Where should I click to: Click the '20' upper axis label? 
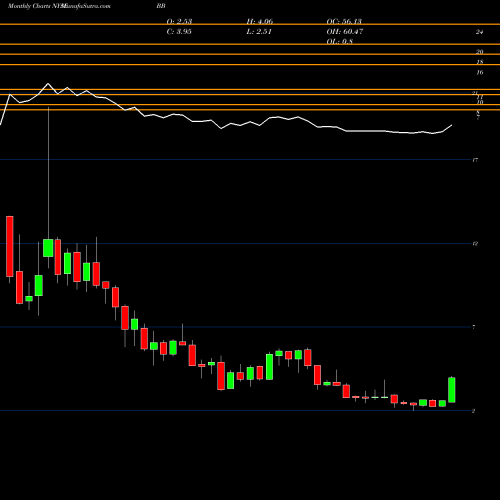[x=479, y=52]
